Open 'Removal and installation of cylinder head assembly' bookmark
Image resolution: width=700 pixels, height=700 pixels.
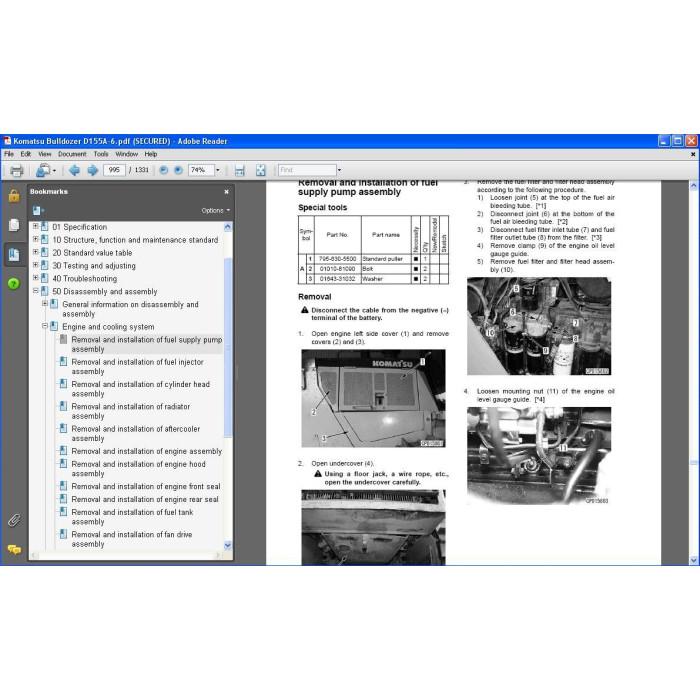[x=141, y=389]
